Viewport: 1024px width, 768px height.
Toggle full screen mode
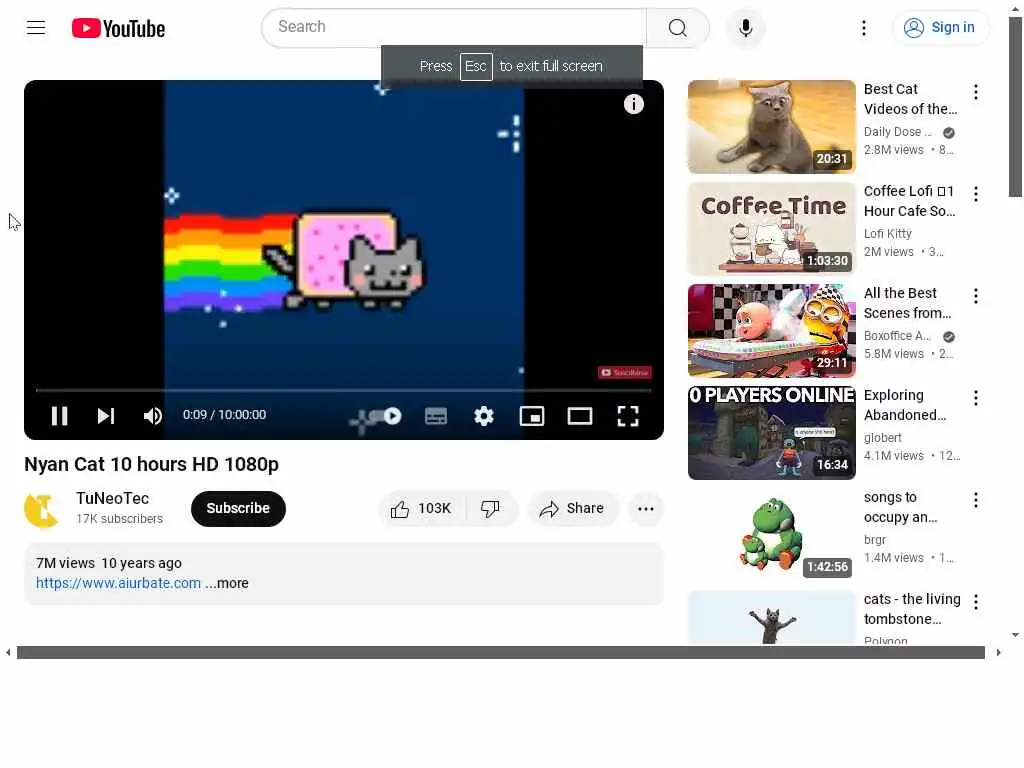[628, 415]
